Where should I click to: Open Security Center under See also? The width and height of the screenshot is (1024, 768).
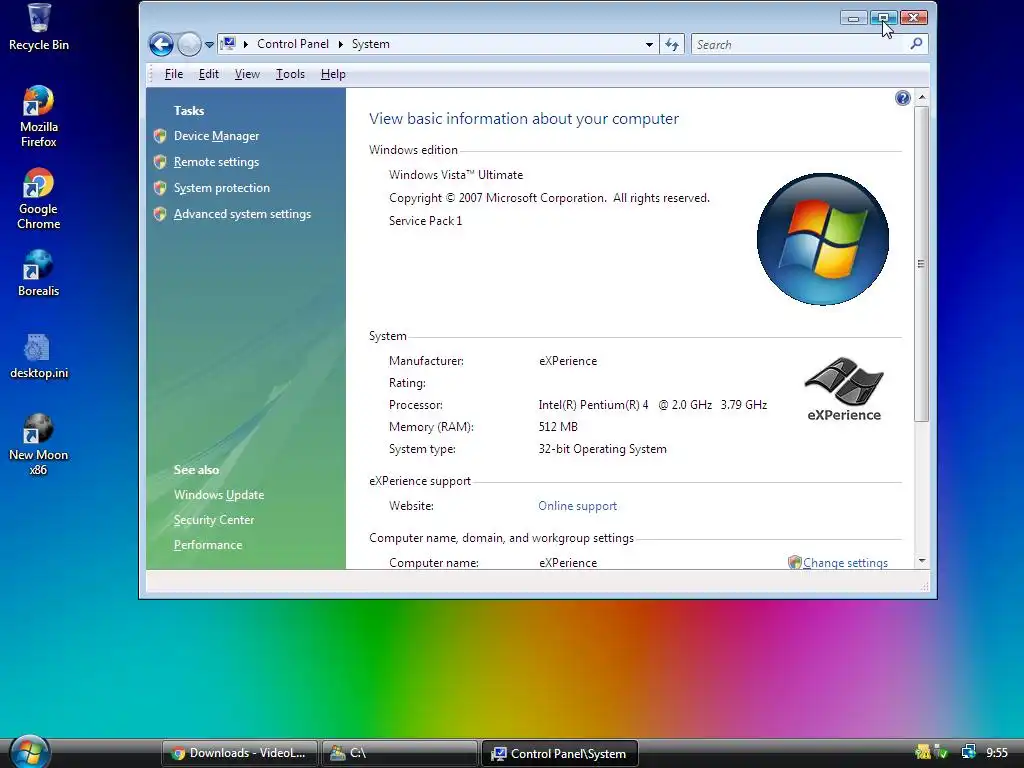tap(214, 520)
